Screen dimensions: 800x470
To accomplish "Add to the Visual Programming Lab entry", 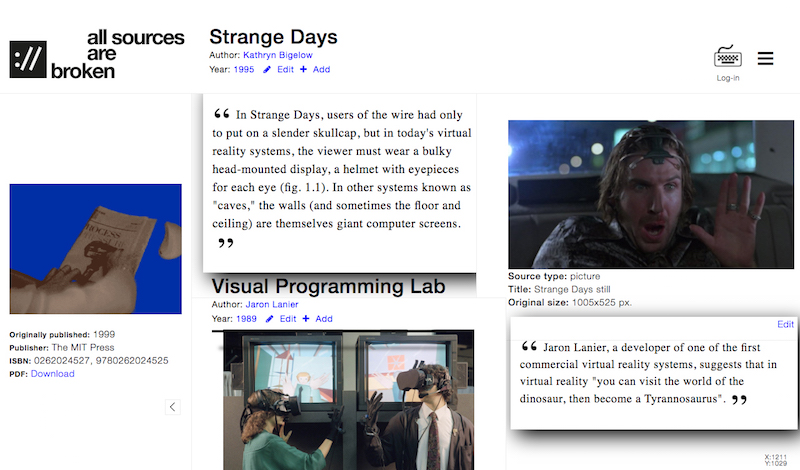I will coord(324,319).
